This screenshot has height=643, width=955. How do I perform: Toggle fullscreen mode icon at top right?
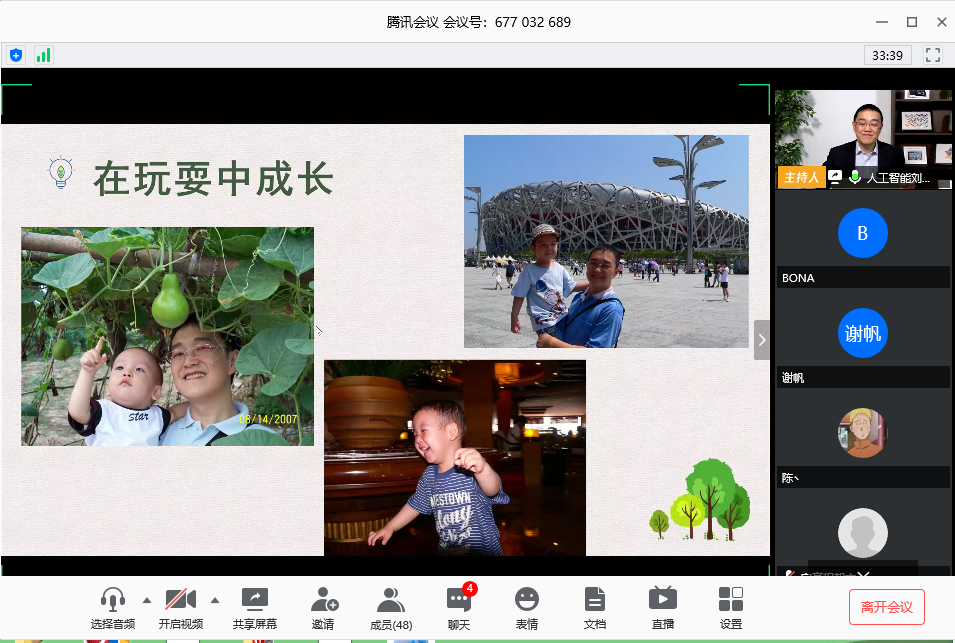933,55
